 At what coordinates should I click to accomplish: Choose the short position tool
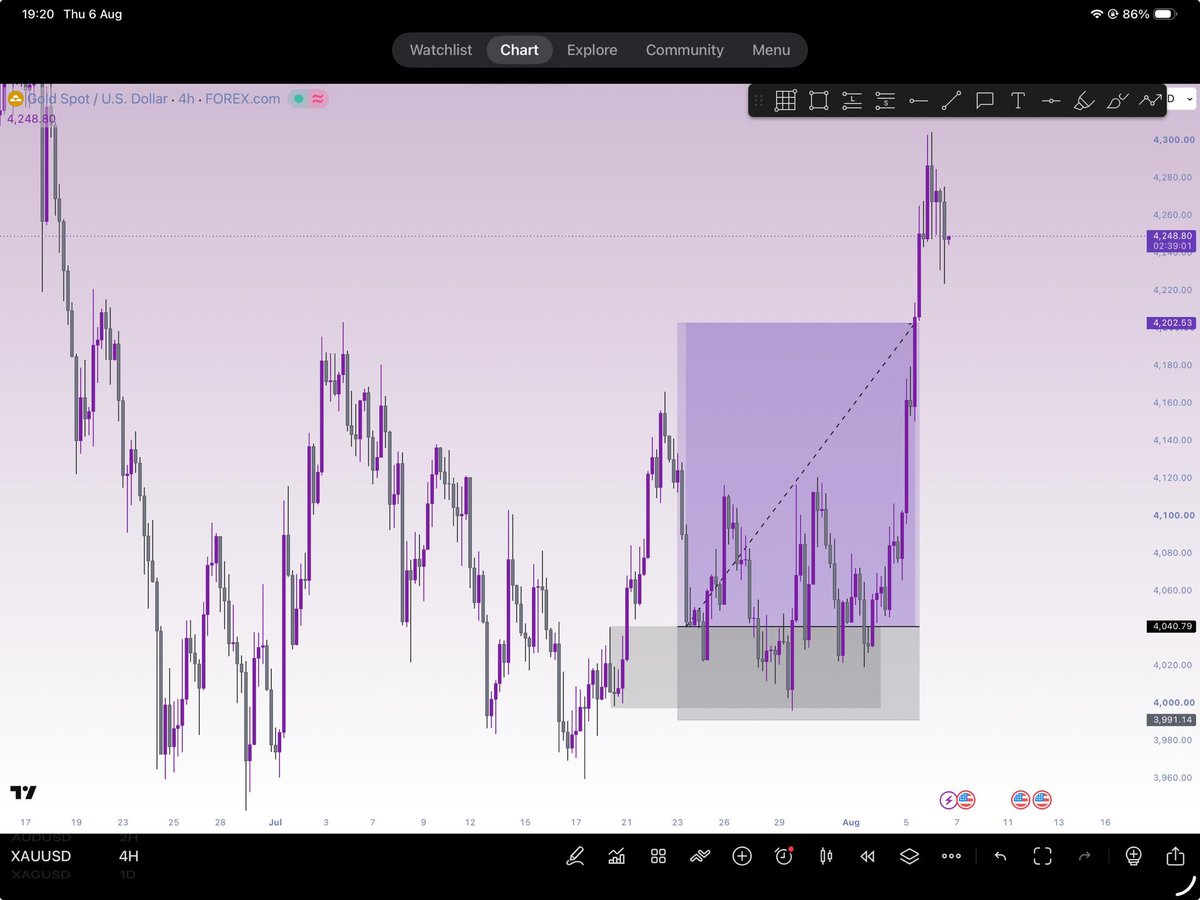click(x=885, y=100)
